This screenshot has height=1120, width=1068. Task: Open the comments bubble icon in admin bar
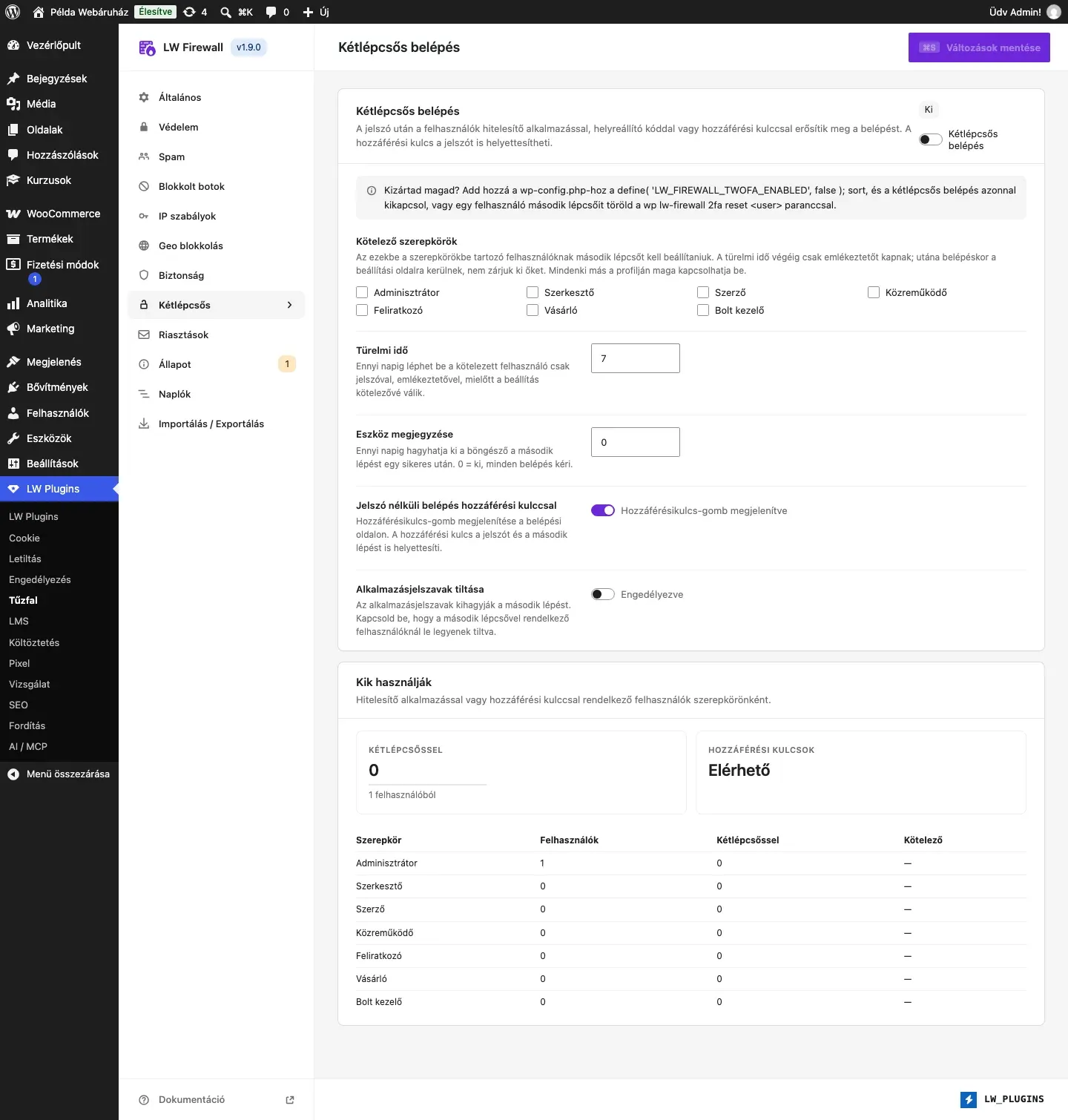tap(271, 12)
